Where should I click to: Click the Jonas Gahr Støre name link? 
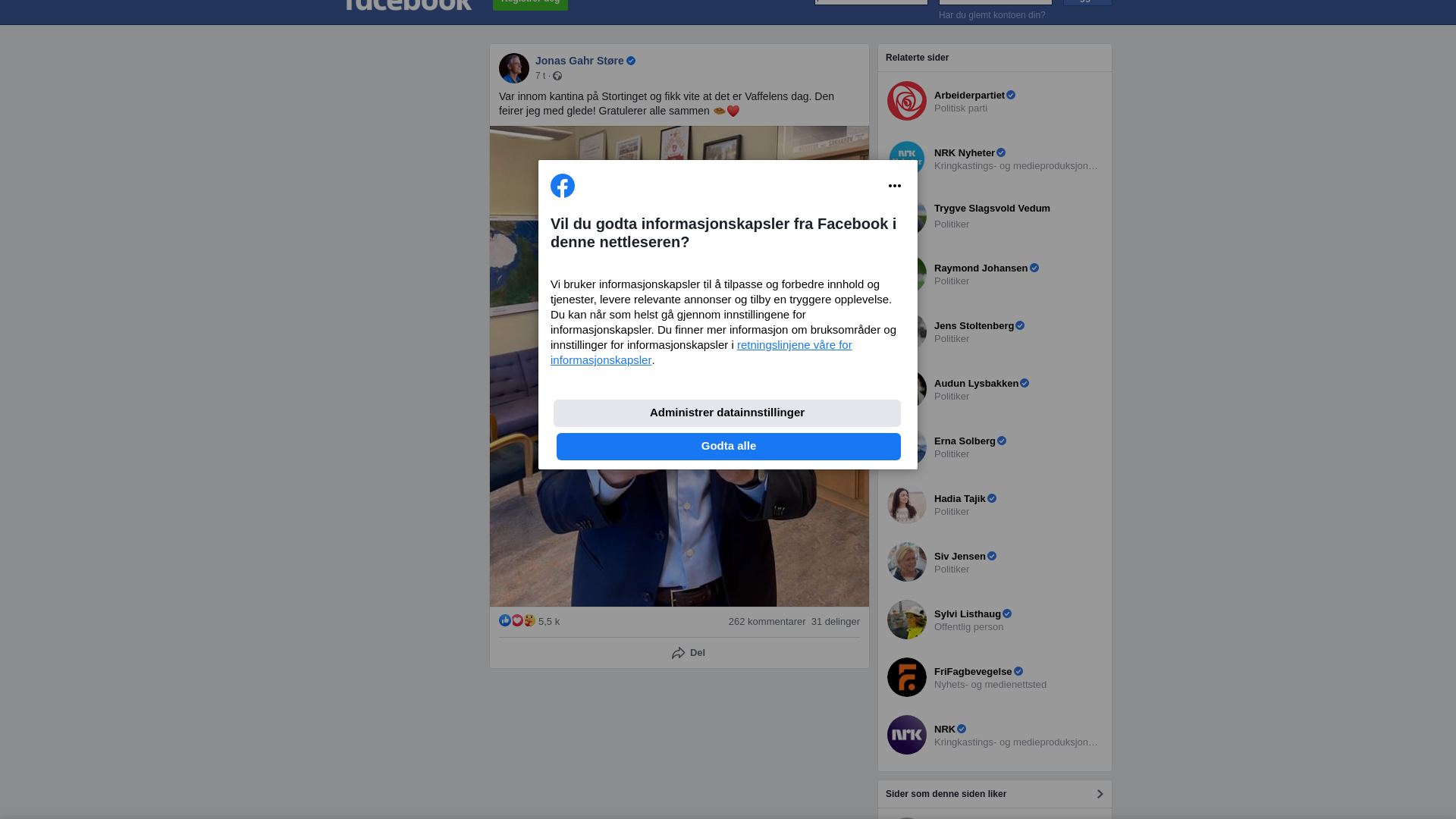coord(579,61)
